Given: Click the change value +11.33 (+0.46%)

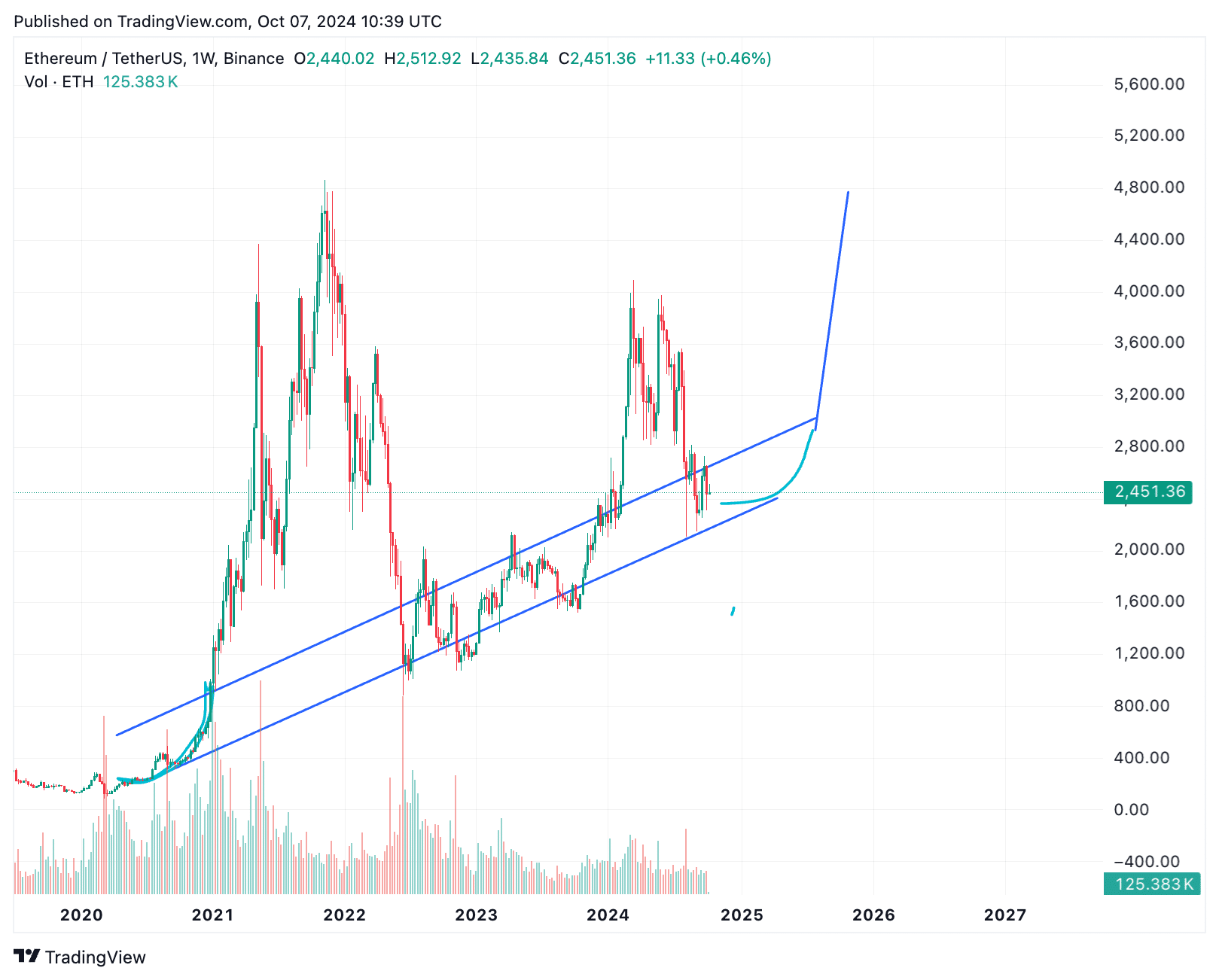Looking at the screenshot, I should tap(709, 59).
